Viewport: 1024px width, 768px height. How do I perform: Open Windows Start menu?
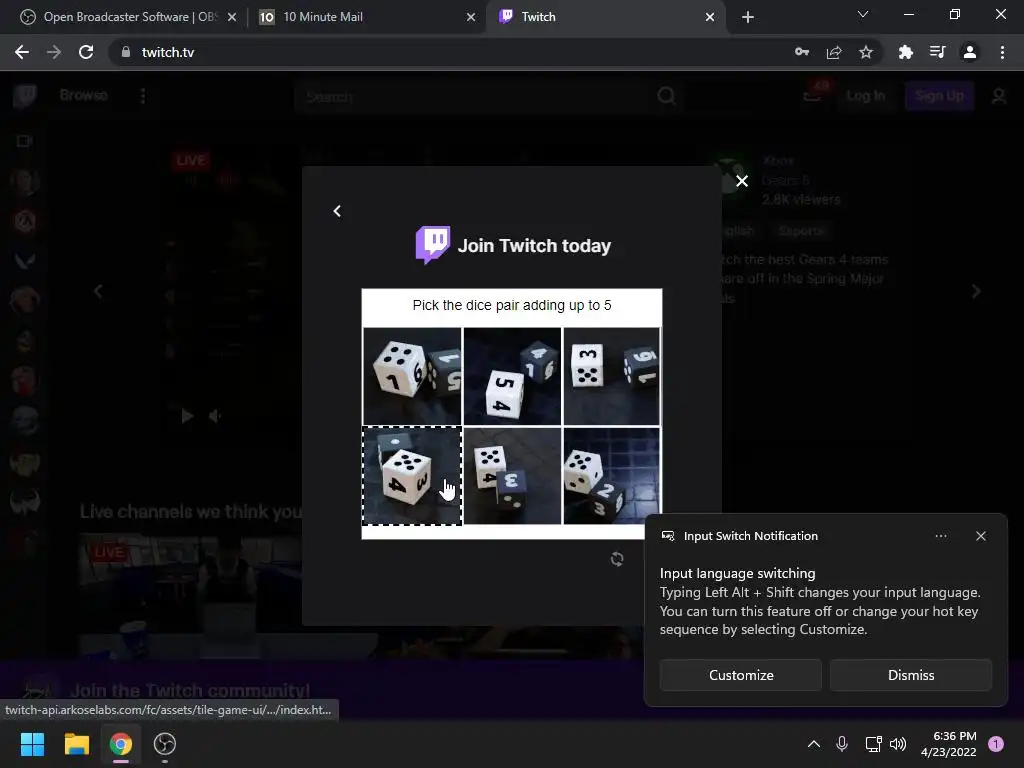click(32, 744)
